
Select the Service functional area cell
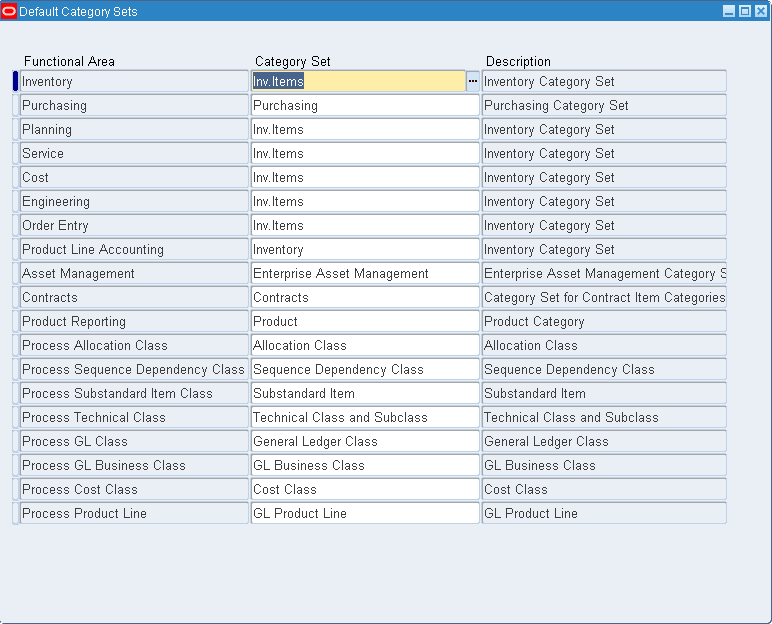[x=134, y=153]
